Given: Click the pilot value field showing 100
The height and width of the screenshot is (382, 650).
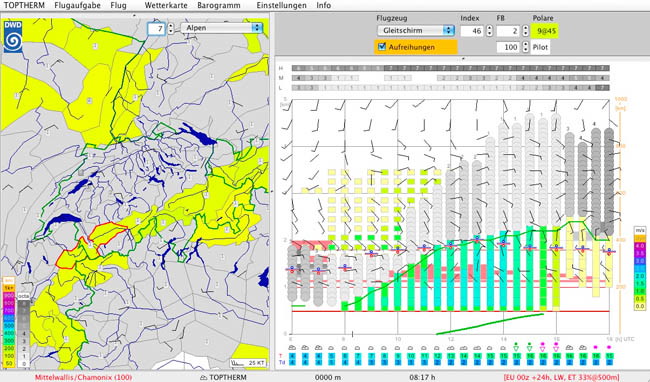Looking at the screenshot, I should pyautogui.click(x=509, y=47).
